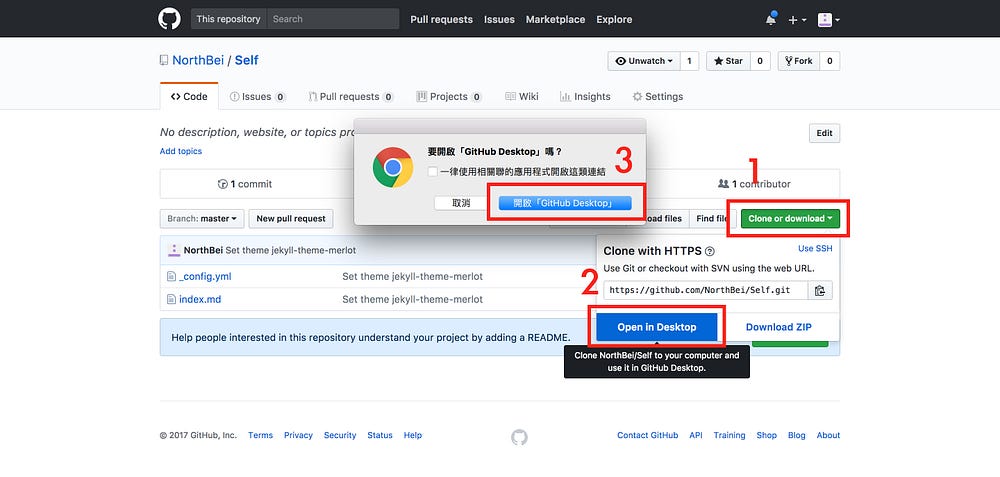Fork the repository

pyautogui.click(x=798, y=61)
